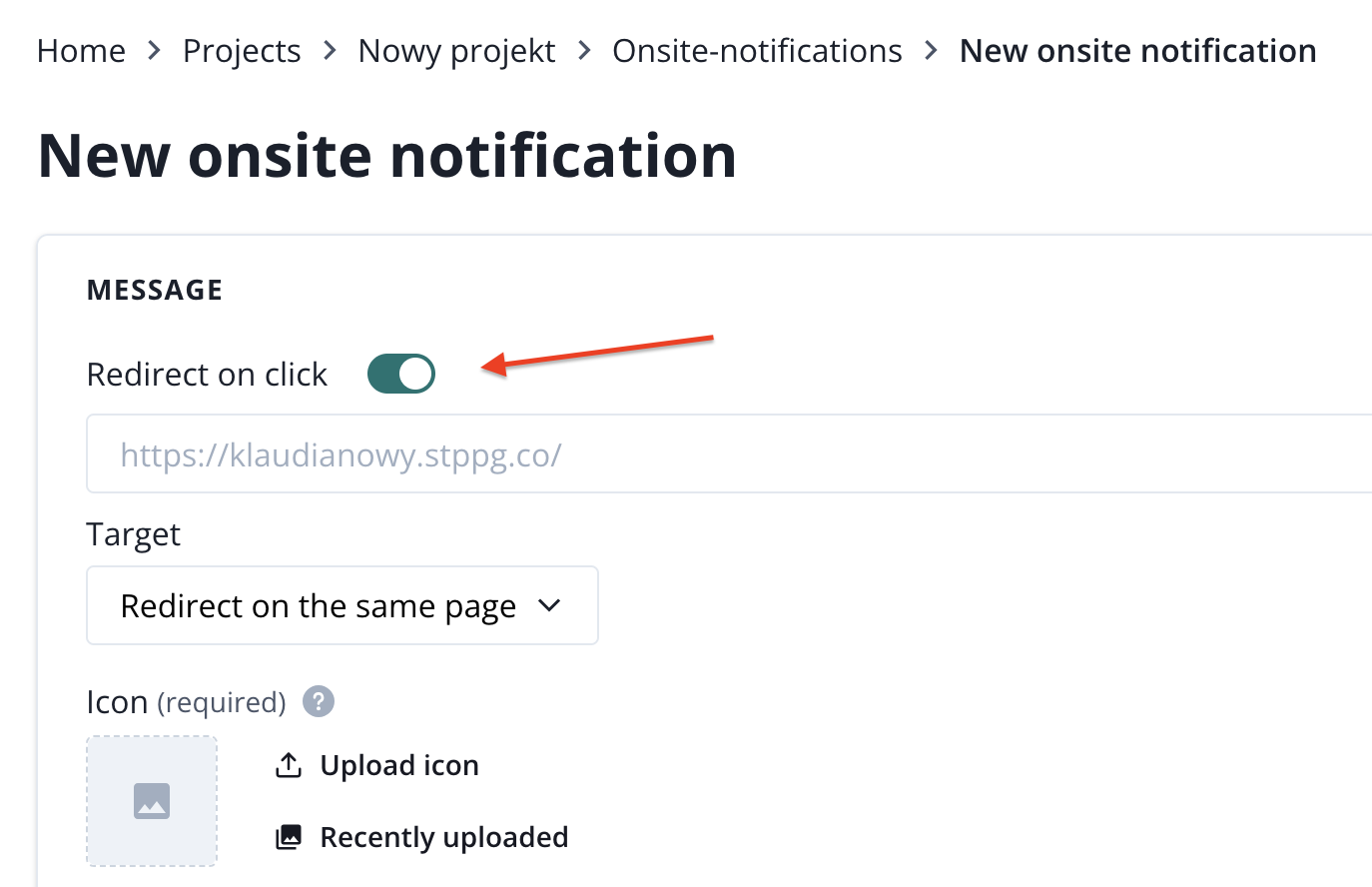
Task: Click the Target dropdown chevron arrow
Action: 549,605
